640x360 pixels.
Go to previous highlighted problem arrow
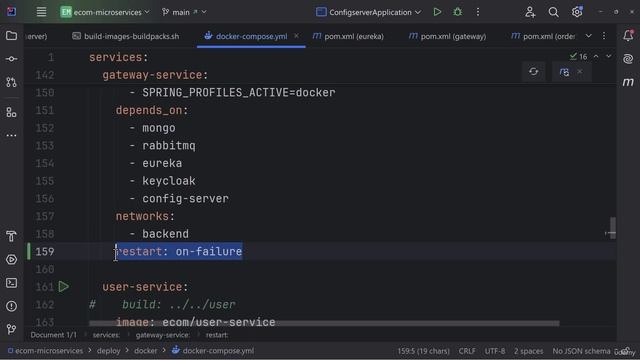(x=596, y=56)
